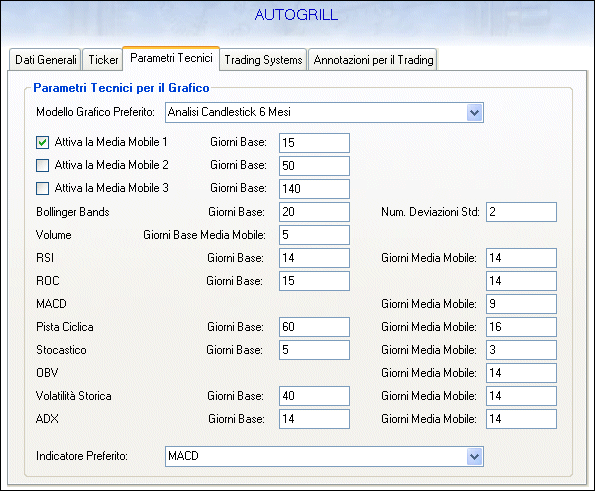Click the Volatilità Storica label
The height and width of the screenshot is (491, 595).
click(x=74, y=396)
